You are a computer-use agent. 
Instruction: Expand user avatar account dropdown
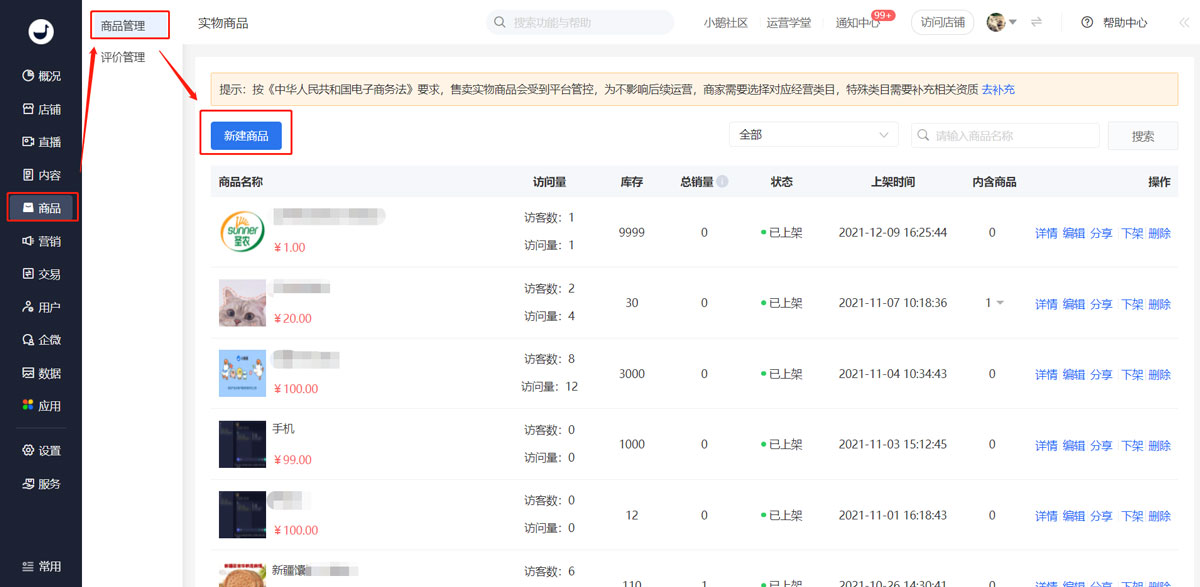pyautogui.click(x=1001, y=22)
